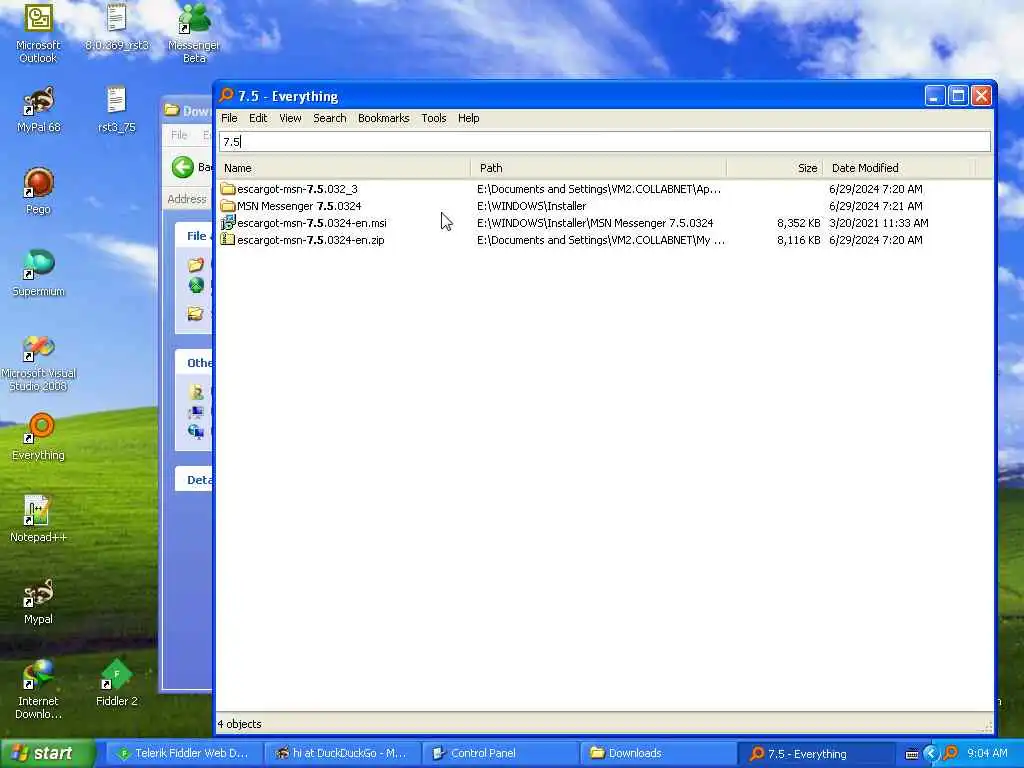Click size value 8,352 KB

click(x=799, y=223)
